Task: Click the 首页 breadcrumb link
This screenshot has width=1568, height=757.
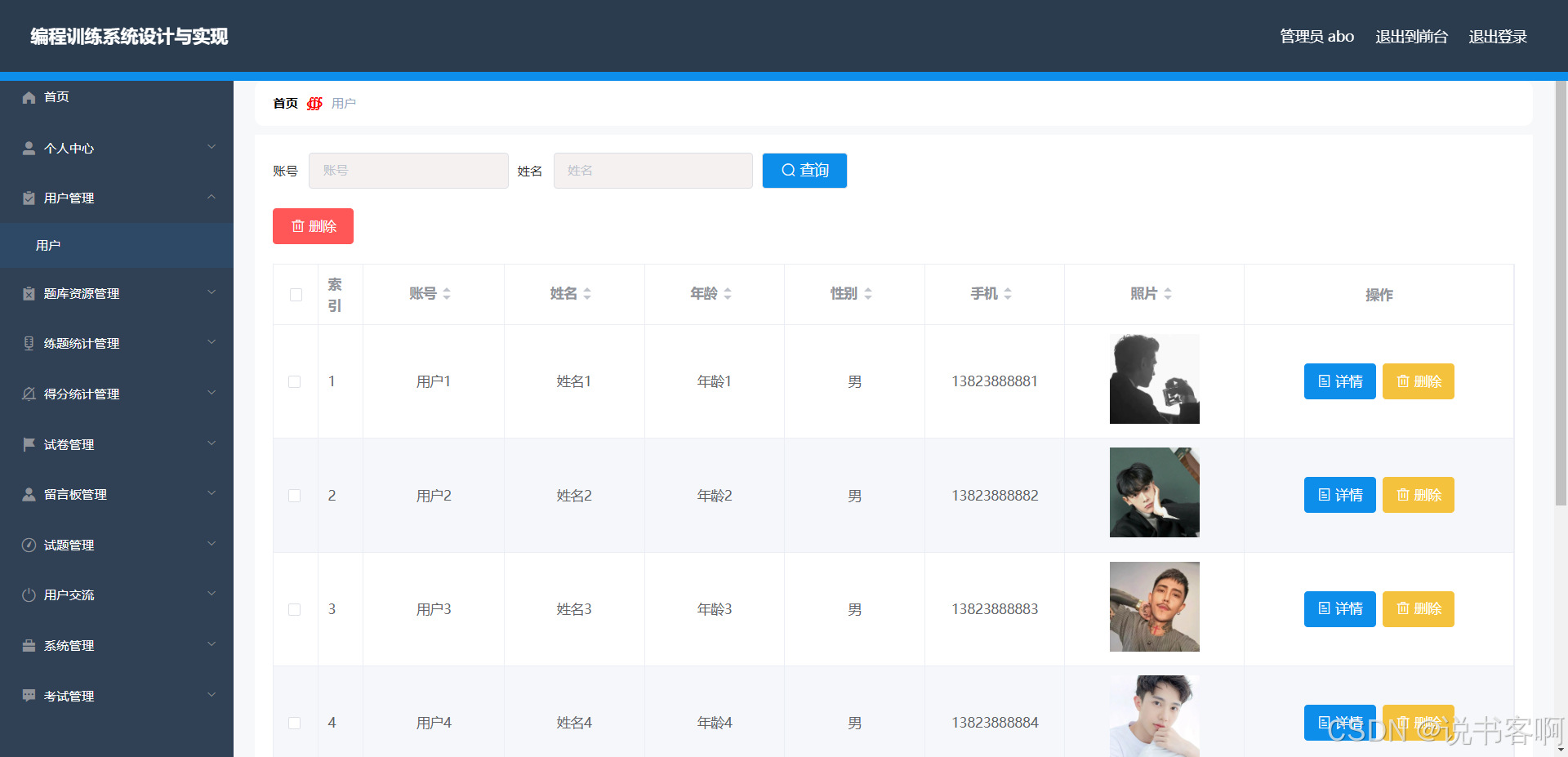Action: [285, 104]
